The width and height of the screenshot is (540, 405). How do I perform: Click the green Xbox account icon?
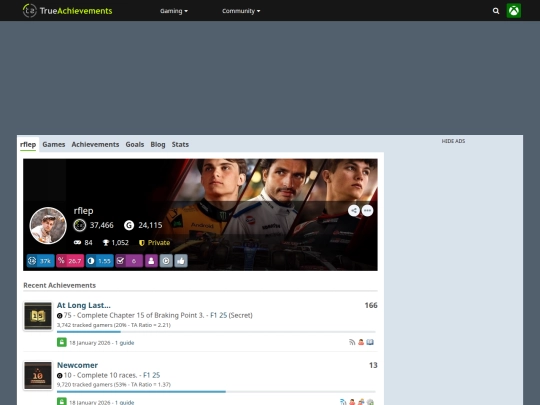pos(513,11)
